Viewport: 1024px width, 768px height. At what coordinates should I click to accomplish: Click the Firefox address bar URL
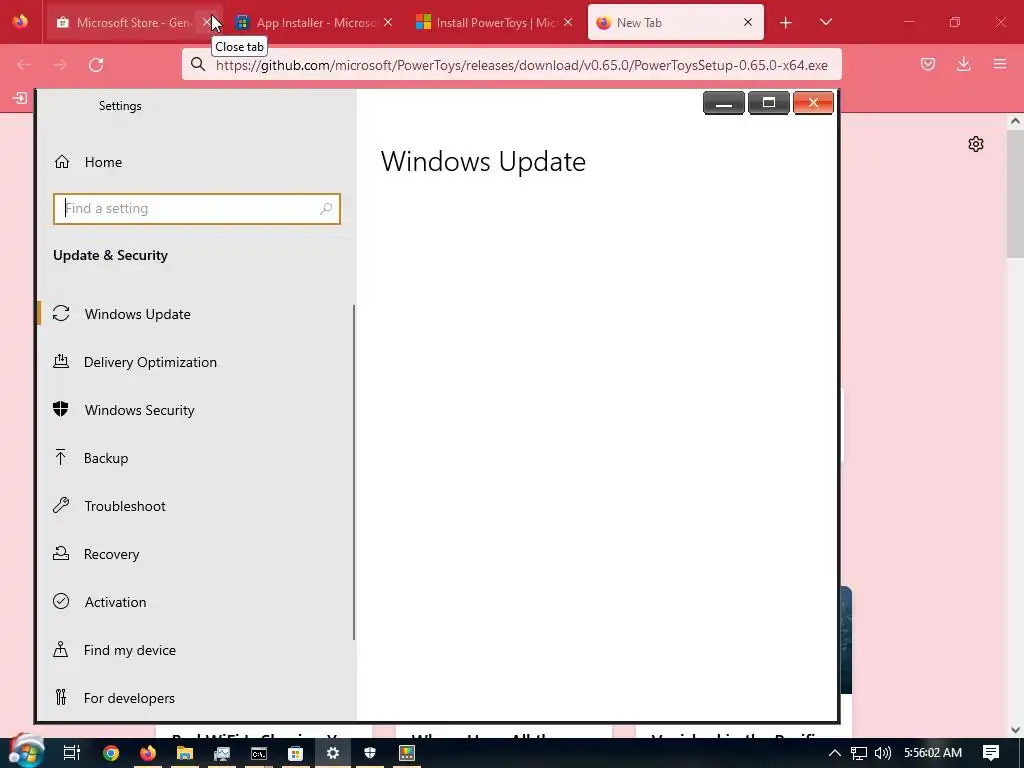click(521, 65)
